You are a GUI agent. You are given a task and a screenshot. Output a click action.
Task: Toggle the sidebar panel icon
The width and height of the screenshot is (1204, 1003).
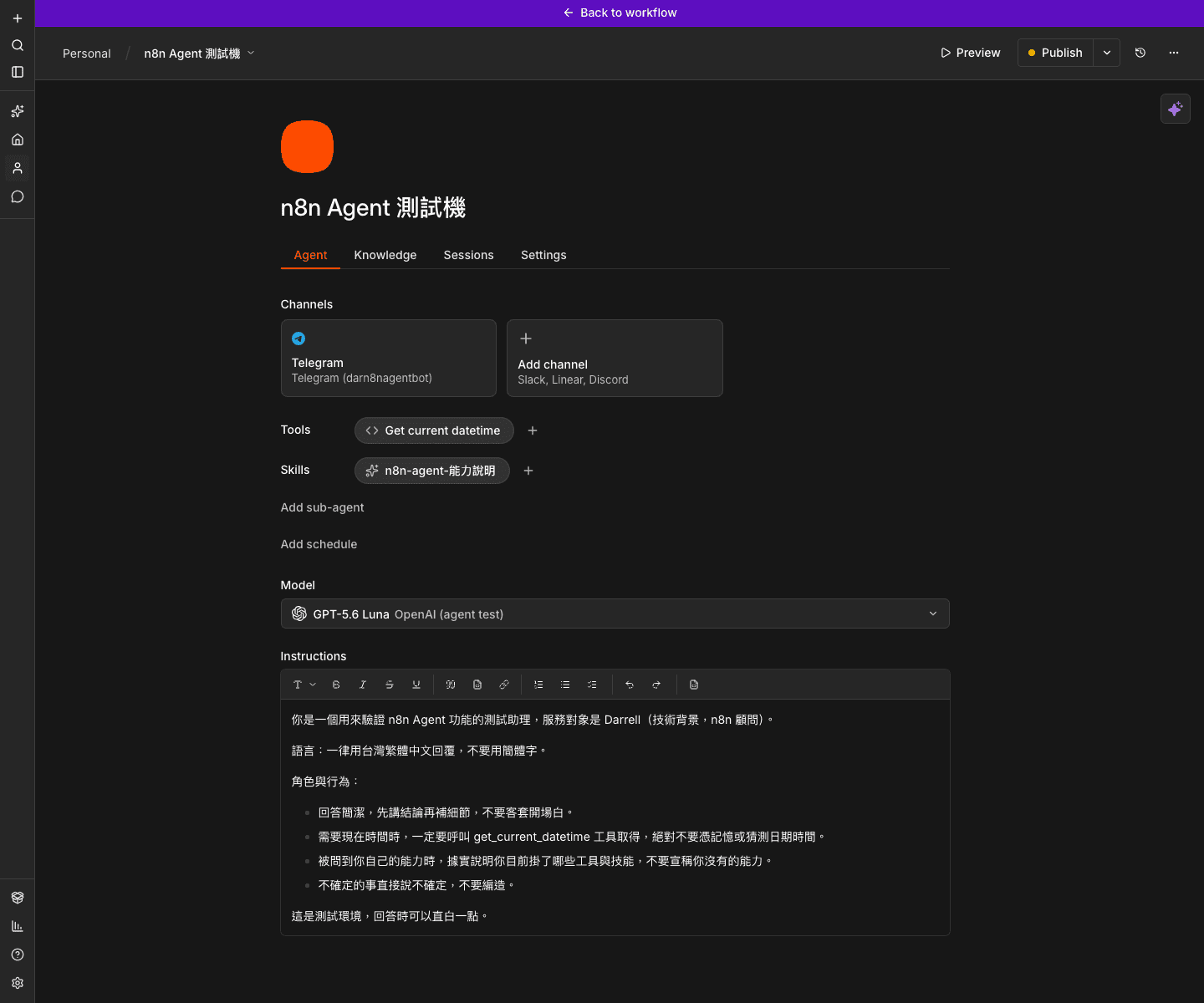tap(18, 72)
